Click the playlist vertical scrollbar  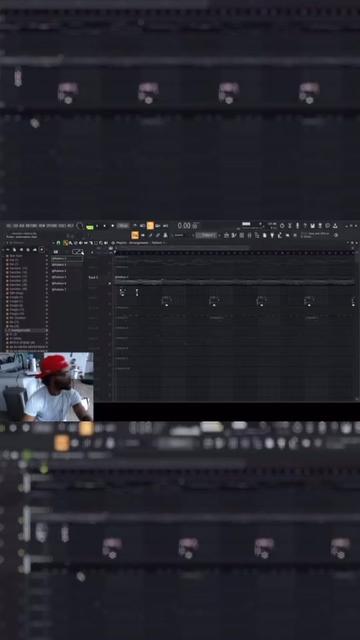(x=357, y=324)
